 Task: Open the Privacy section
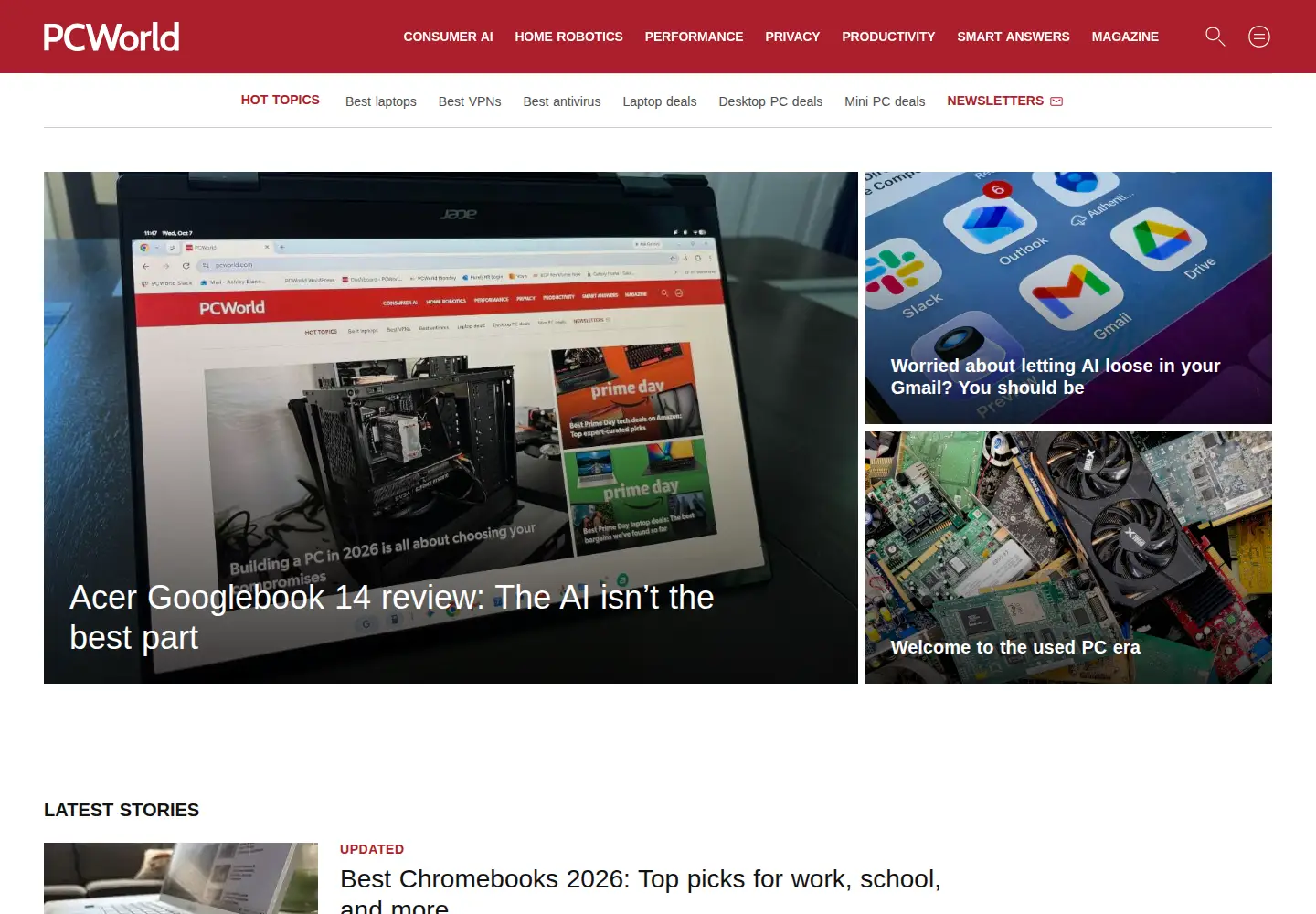792,37
